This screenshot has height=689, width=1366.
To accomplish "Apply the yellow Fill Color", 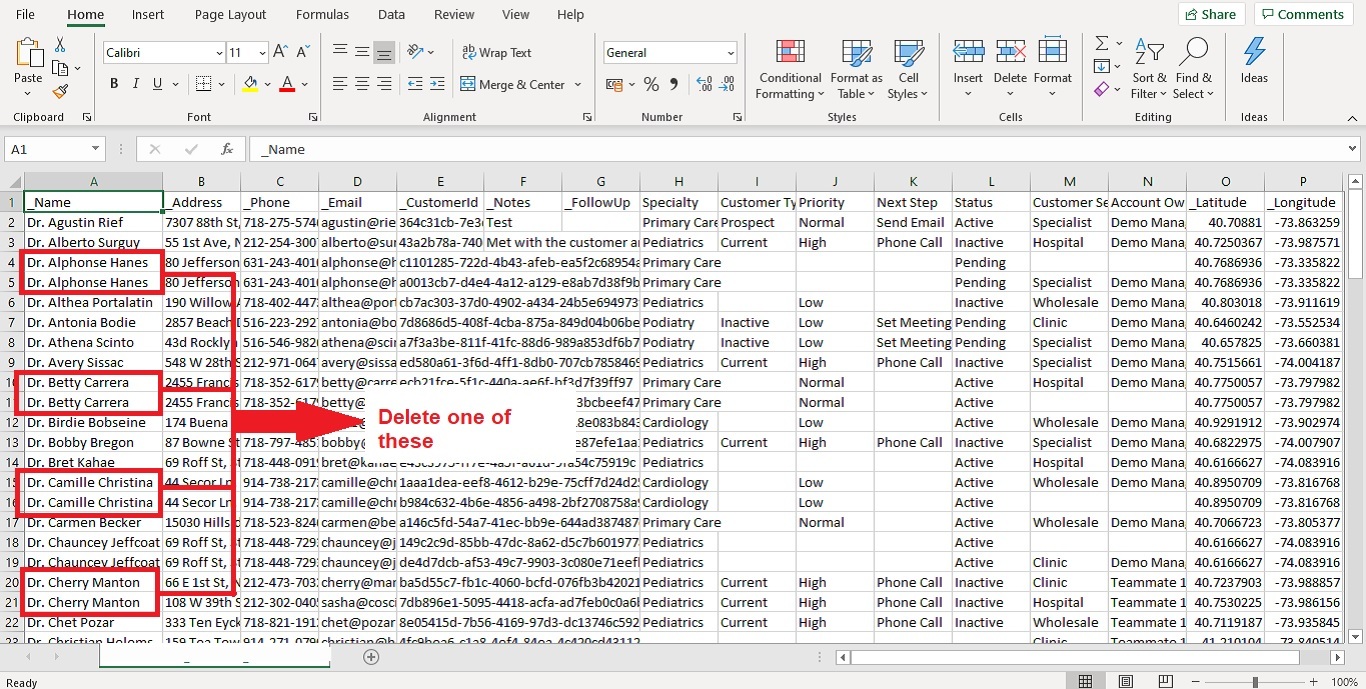I will click(x=250, y=84).
